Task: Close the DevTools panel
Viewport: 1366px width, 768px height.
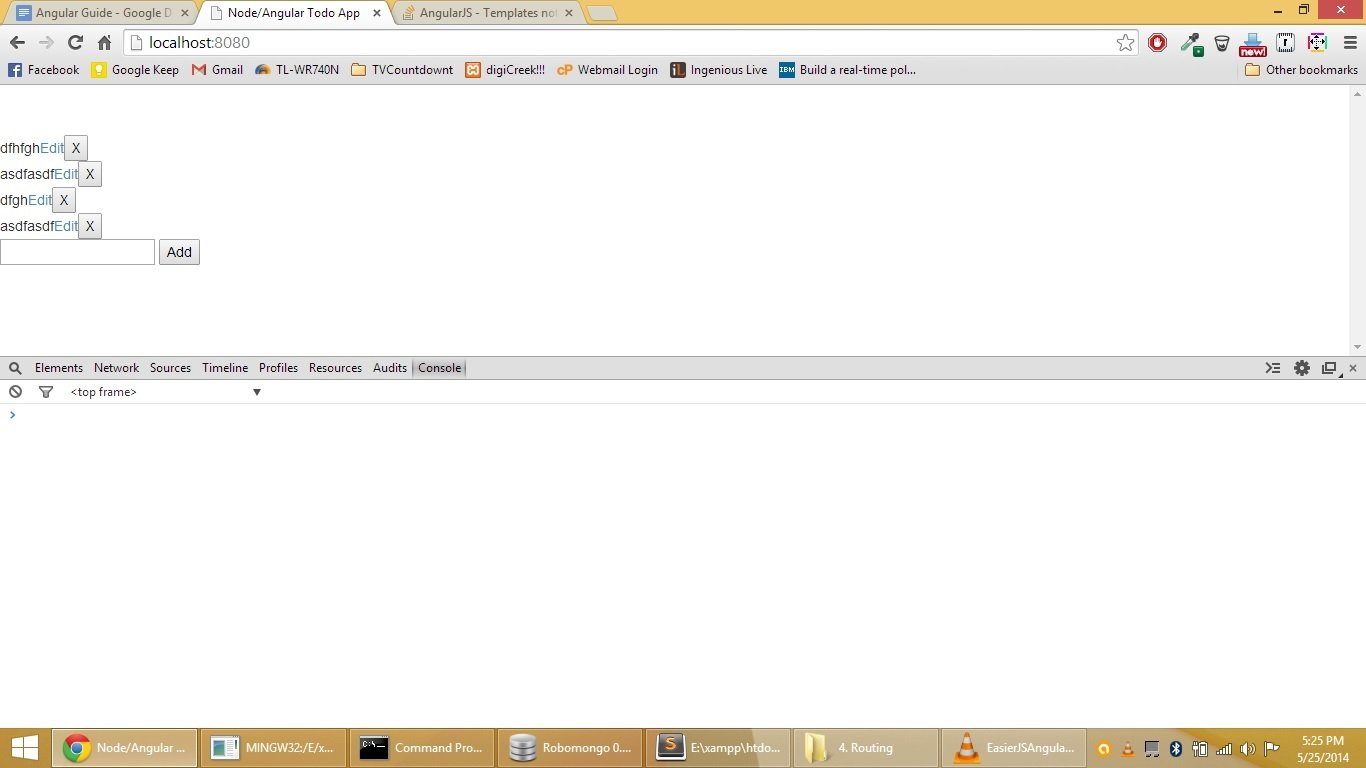Action: (1353, 368)
